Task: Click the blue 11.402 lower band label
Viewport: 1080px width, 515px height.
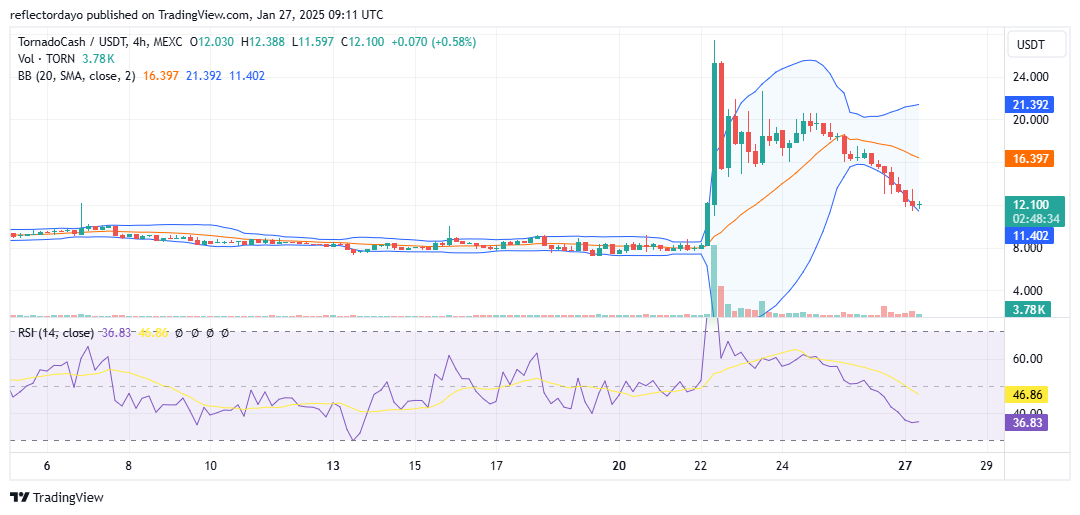Action: click(1028, 235)
